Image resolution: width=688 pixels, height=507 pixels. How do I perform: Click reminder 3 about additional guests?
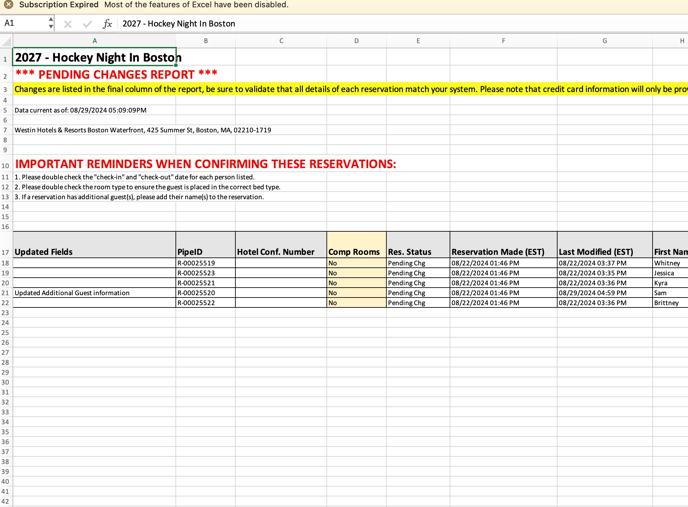pyautogui.click(x=94, y=197)
